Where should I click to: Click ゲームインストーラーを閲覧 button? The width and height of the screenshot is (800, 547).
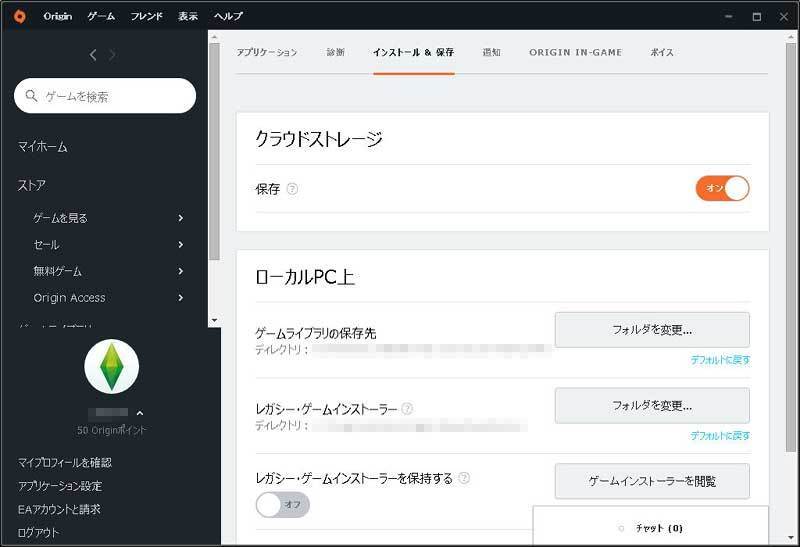coord(652,481)
